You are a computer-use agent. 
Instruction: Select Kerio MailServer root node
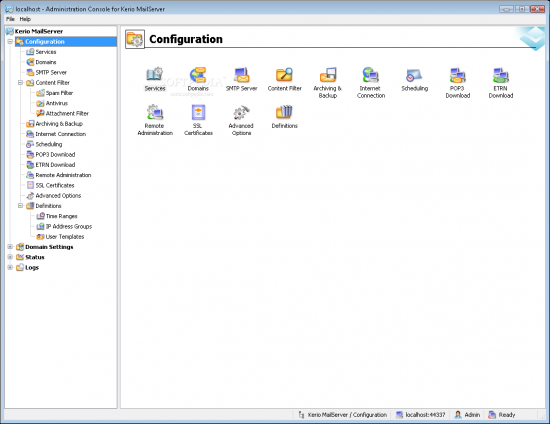(x=39, y=31)
